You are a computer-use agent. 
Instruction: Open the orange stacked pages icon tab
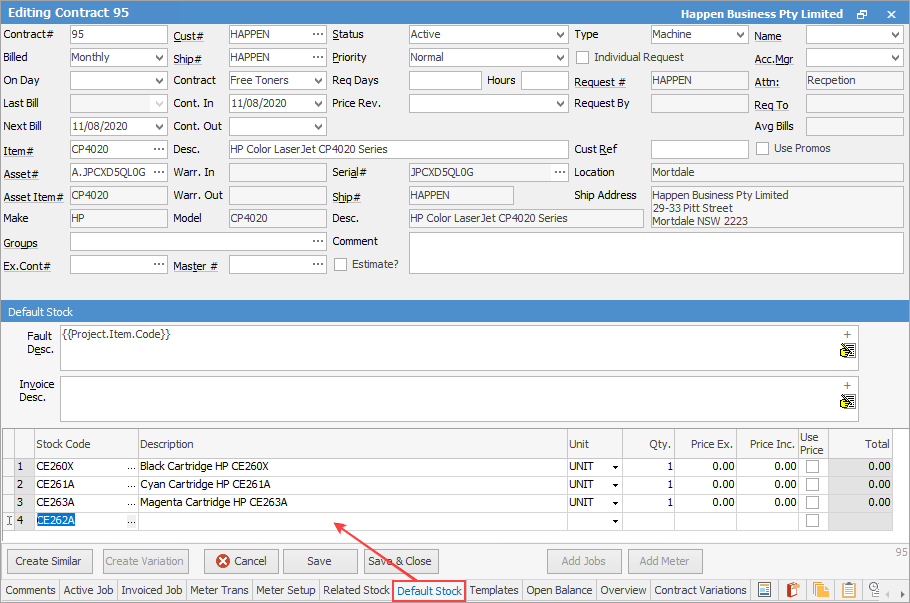821,590
